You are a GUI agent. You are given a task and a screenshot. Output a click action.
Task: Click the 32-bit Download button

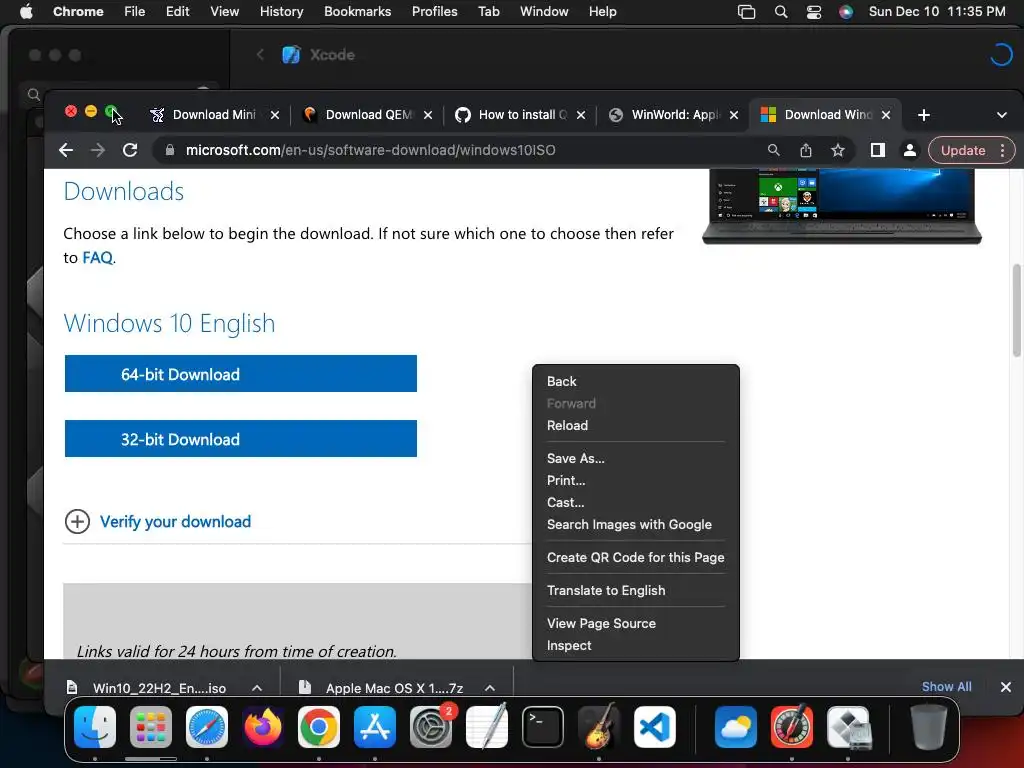[x=240, y=438]
